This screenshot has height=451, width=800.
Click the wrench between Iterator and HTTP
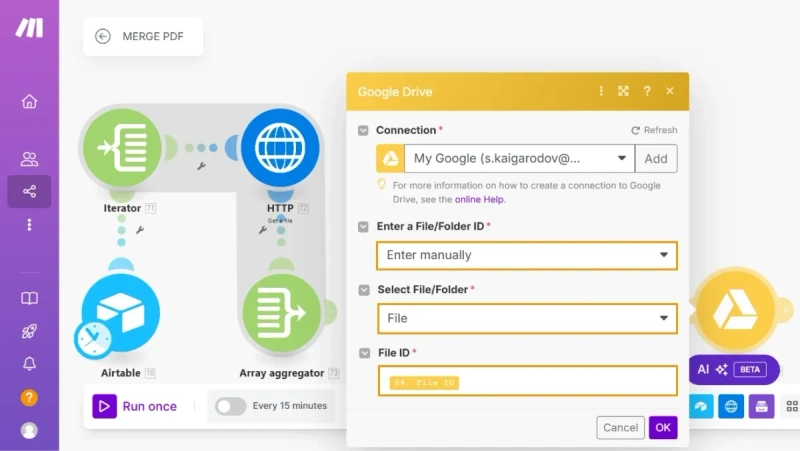point(202,166)
